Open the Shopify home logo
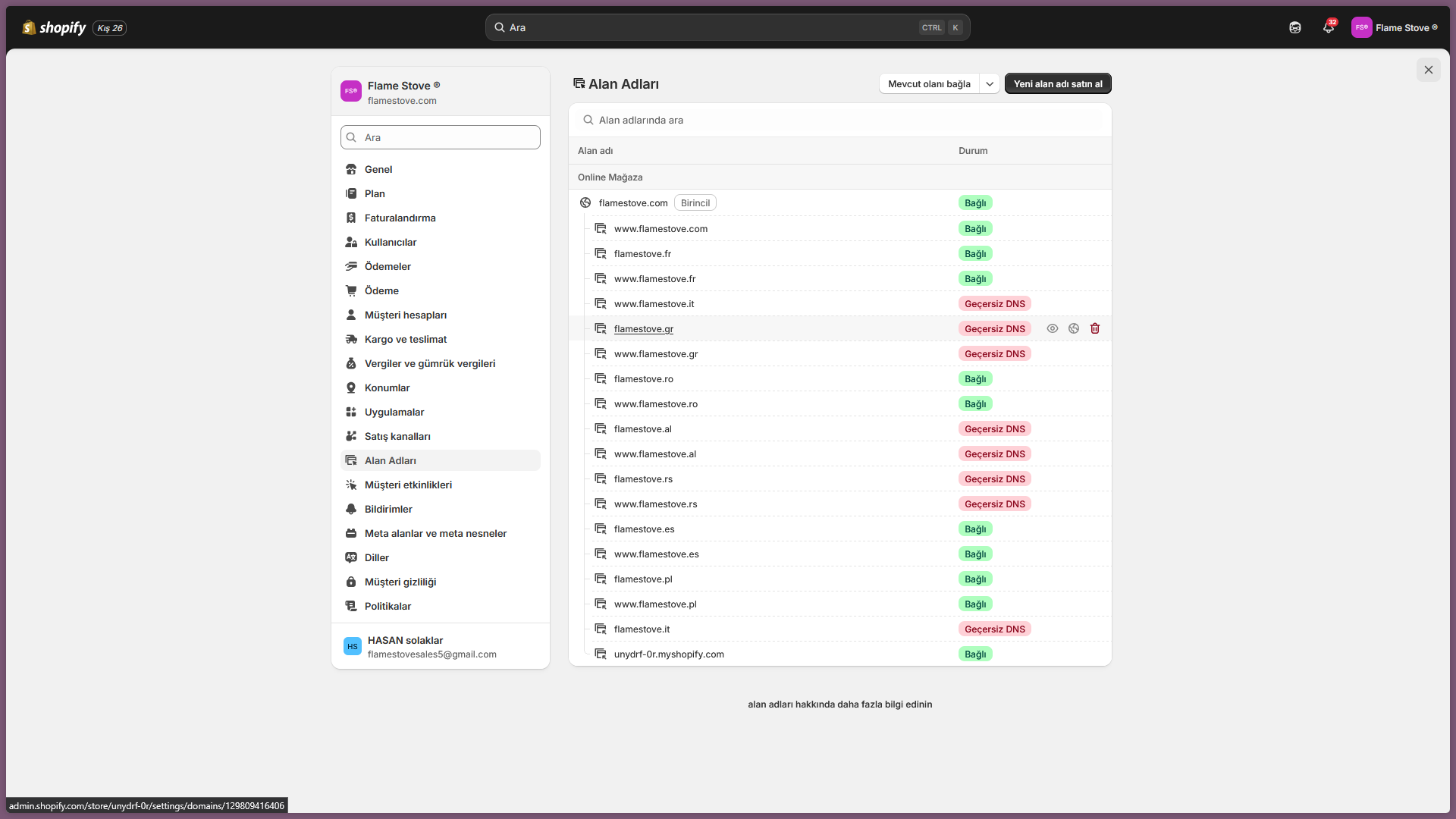1456x819 pixels. coord(54,28)
